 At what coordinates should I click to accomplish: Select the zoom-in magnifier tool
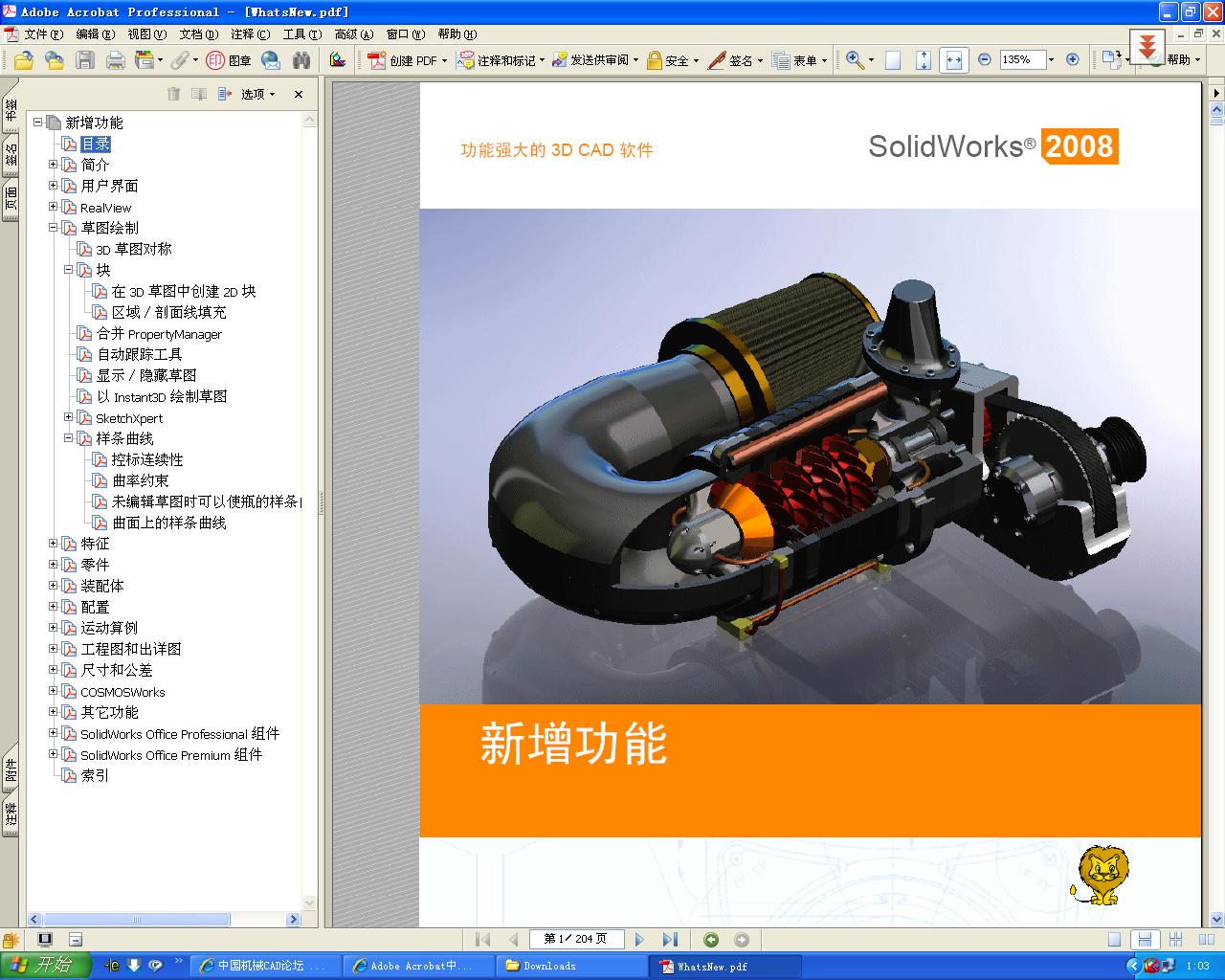point(855,60)
